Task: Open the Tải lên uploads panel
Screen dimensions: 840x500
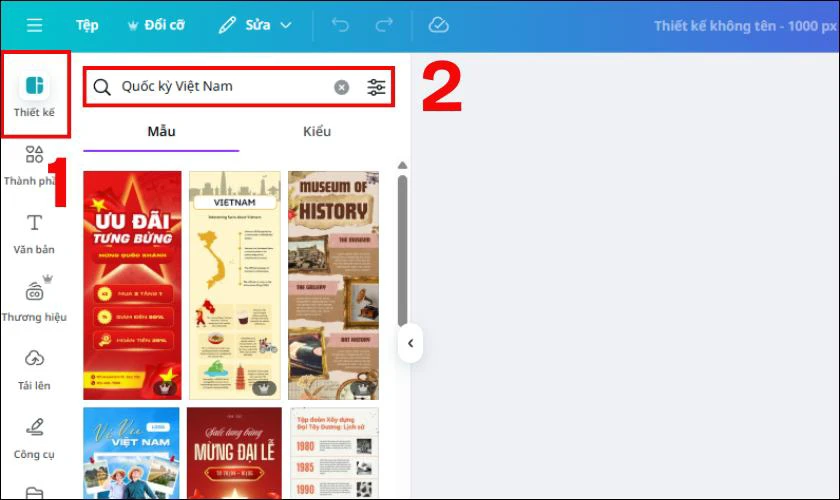Action: [x=34, y=369]
